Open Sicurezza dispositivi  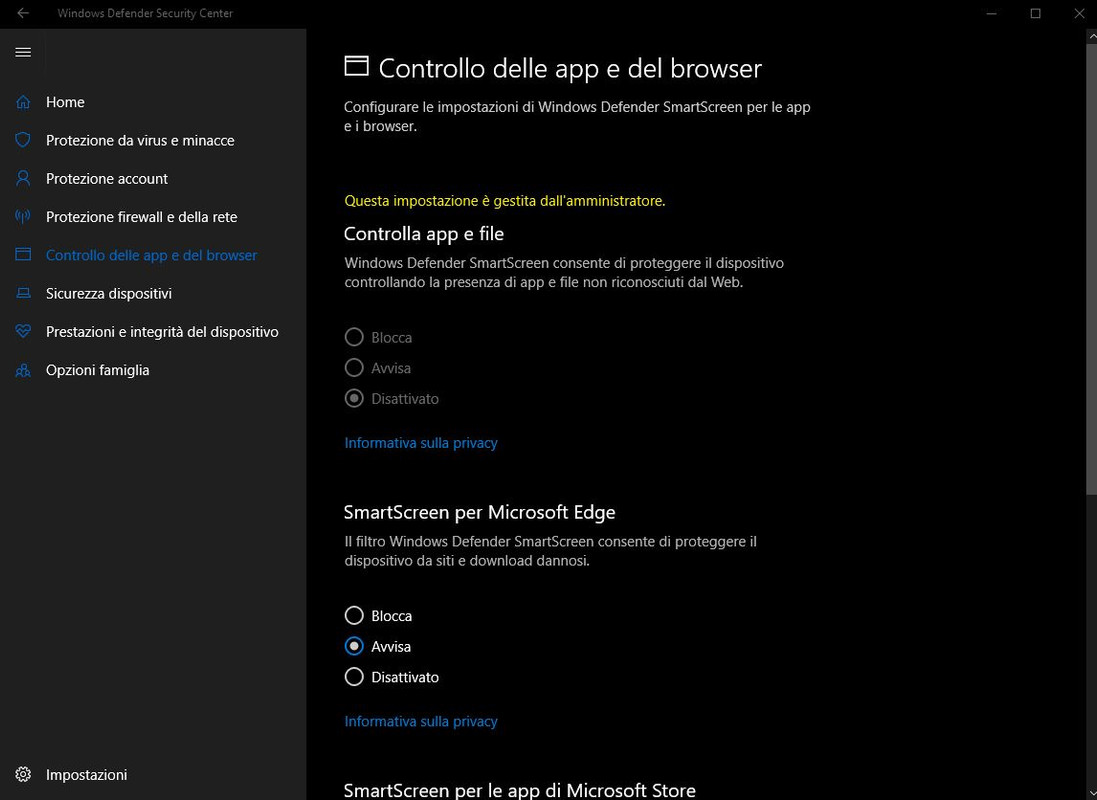tap(153, 293)
